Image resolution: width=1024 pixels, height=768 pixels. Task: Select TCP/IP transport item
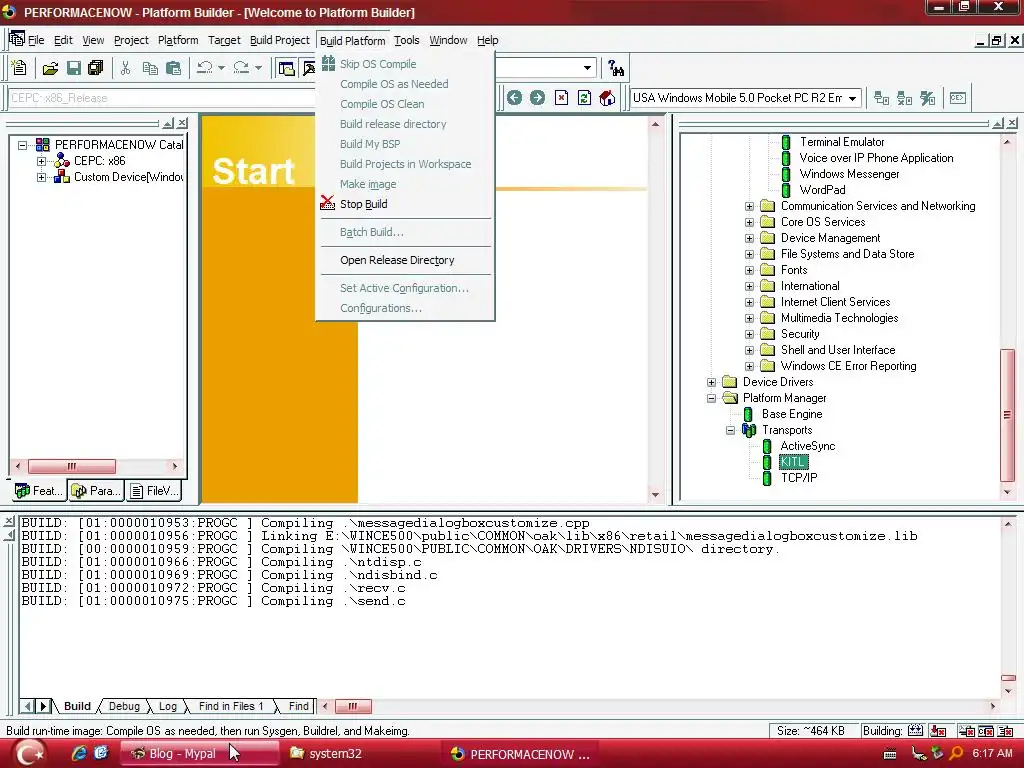[799, 478]
